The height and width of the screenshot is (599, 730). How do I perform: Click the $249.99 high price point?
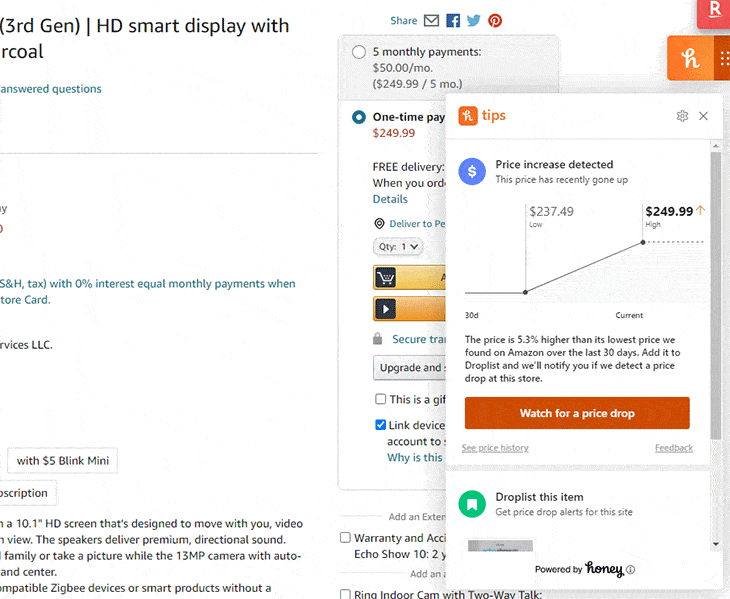[x=643, y=242]
